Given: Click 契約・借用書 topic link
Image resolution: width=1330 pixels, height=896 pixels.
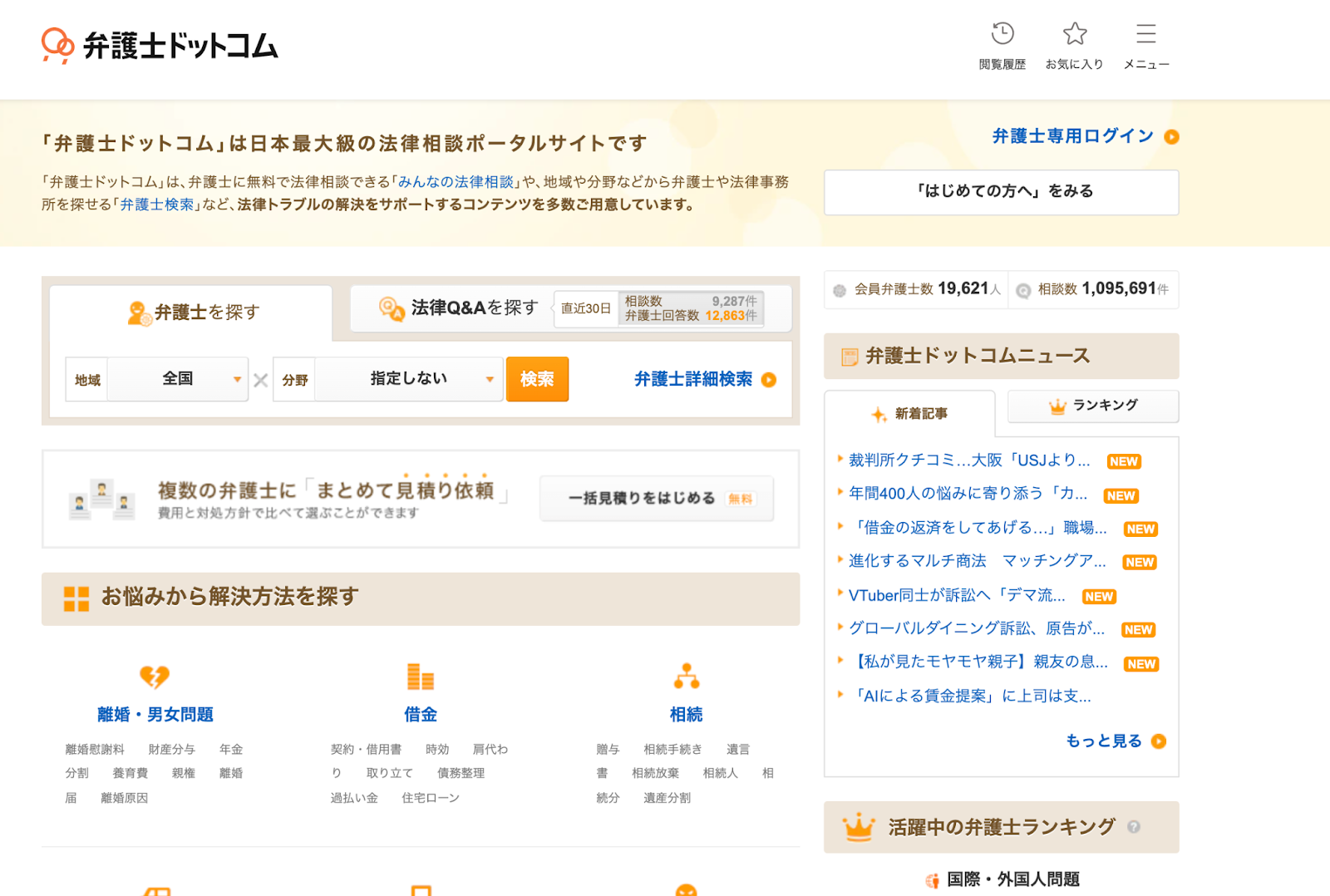Looking at the screenshot, I should pos(366,750).
